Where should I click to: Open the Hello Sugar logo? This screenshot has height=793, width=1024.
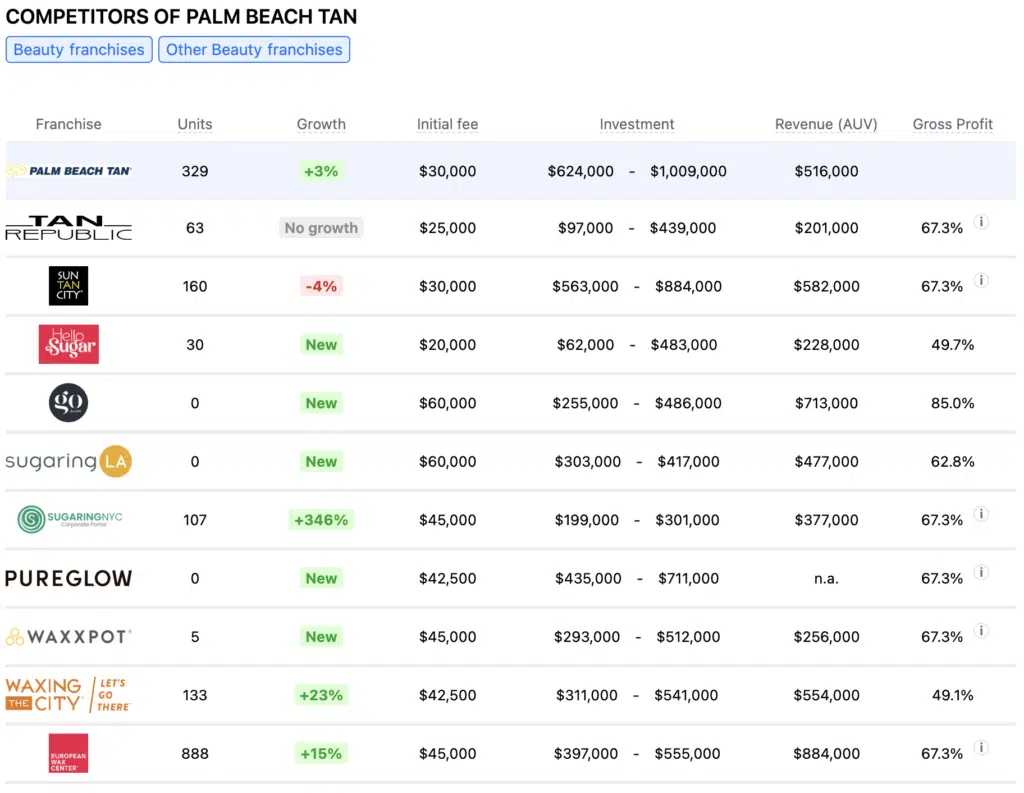69,344
